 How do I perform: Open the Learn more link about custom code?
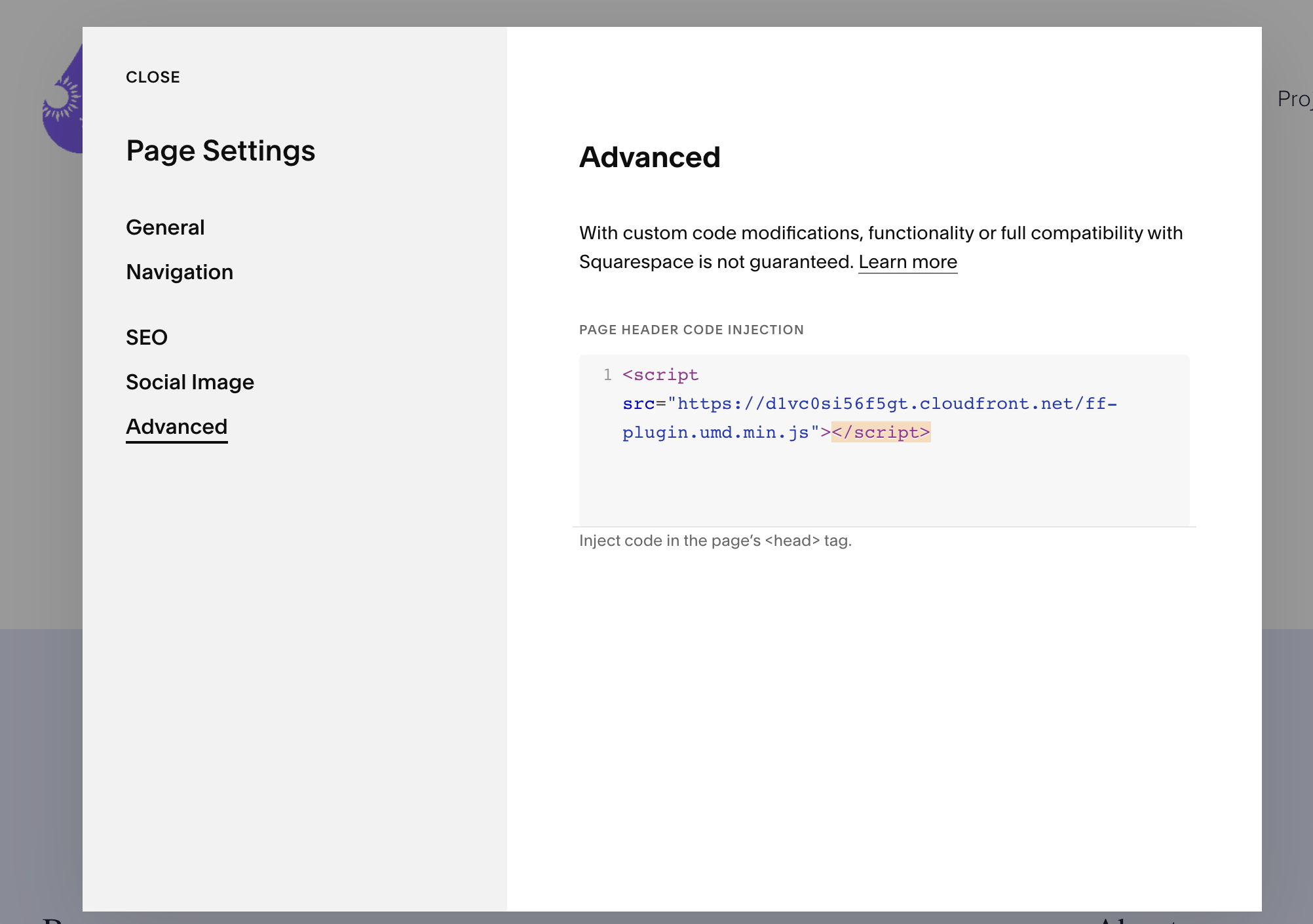tap(908, 261)
